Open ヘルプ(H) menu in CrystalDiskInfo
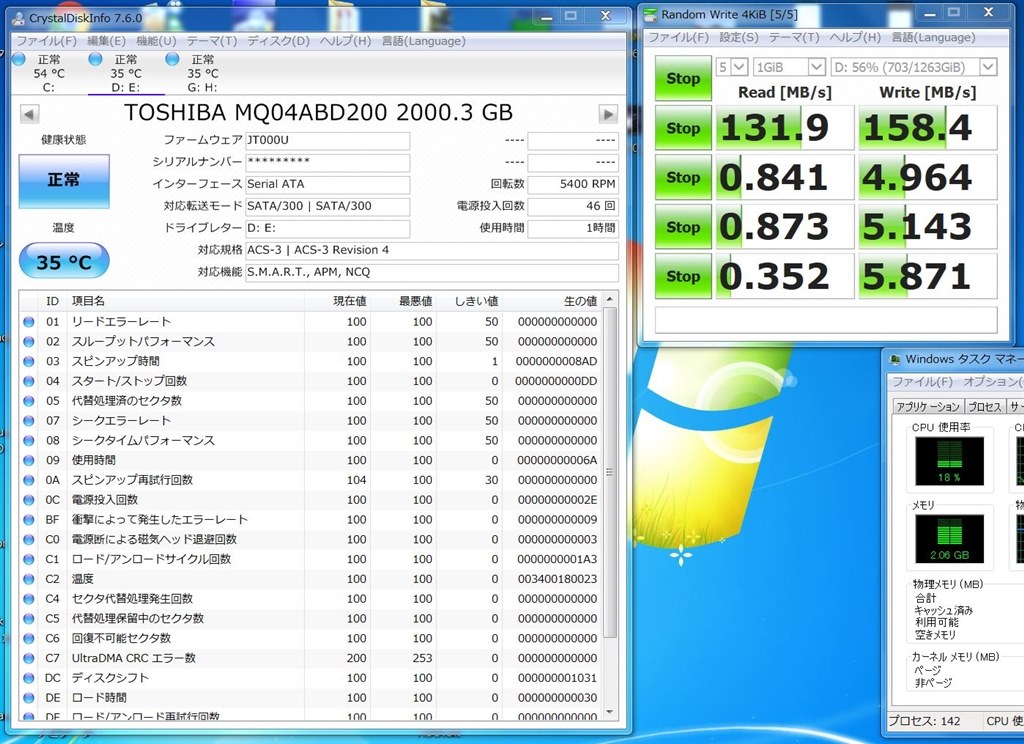 345,41
